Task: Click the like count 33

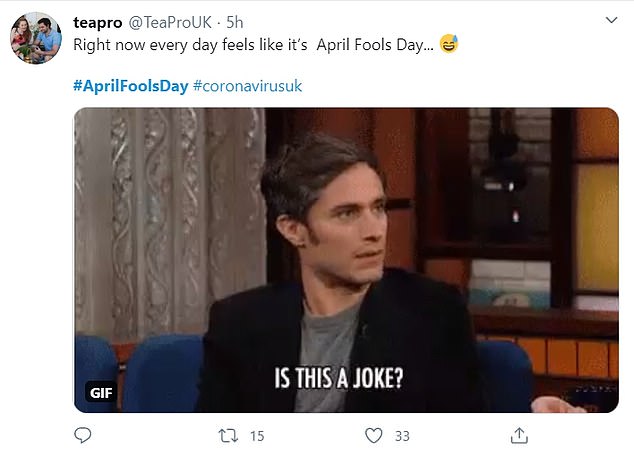Action: point(404,436)
